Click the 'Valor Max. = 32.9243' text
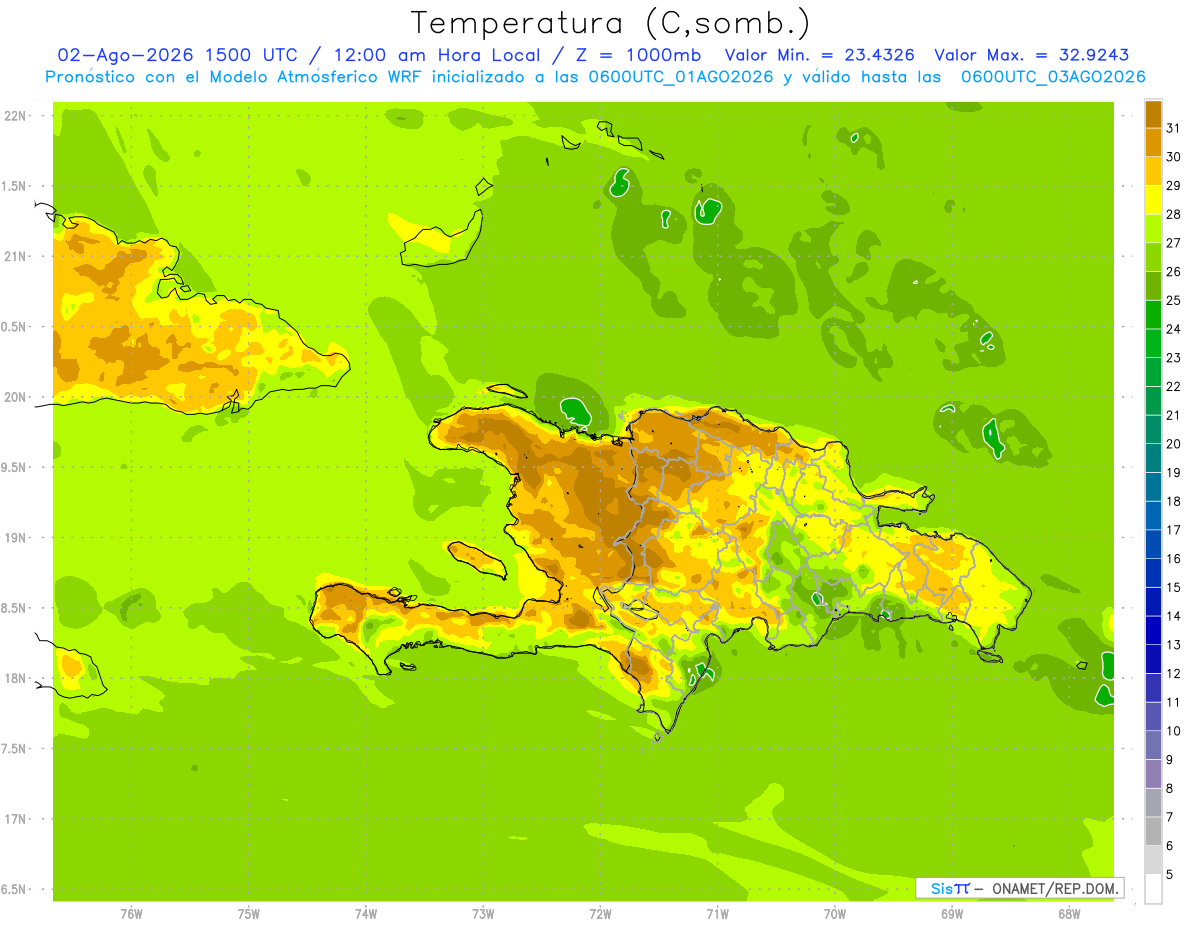Image resolution: width=1200 pixels, height=927 pixels. point(1031,55)
